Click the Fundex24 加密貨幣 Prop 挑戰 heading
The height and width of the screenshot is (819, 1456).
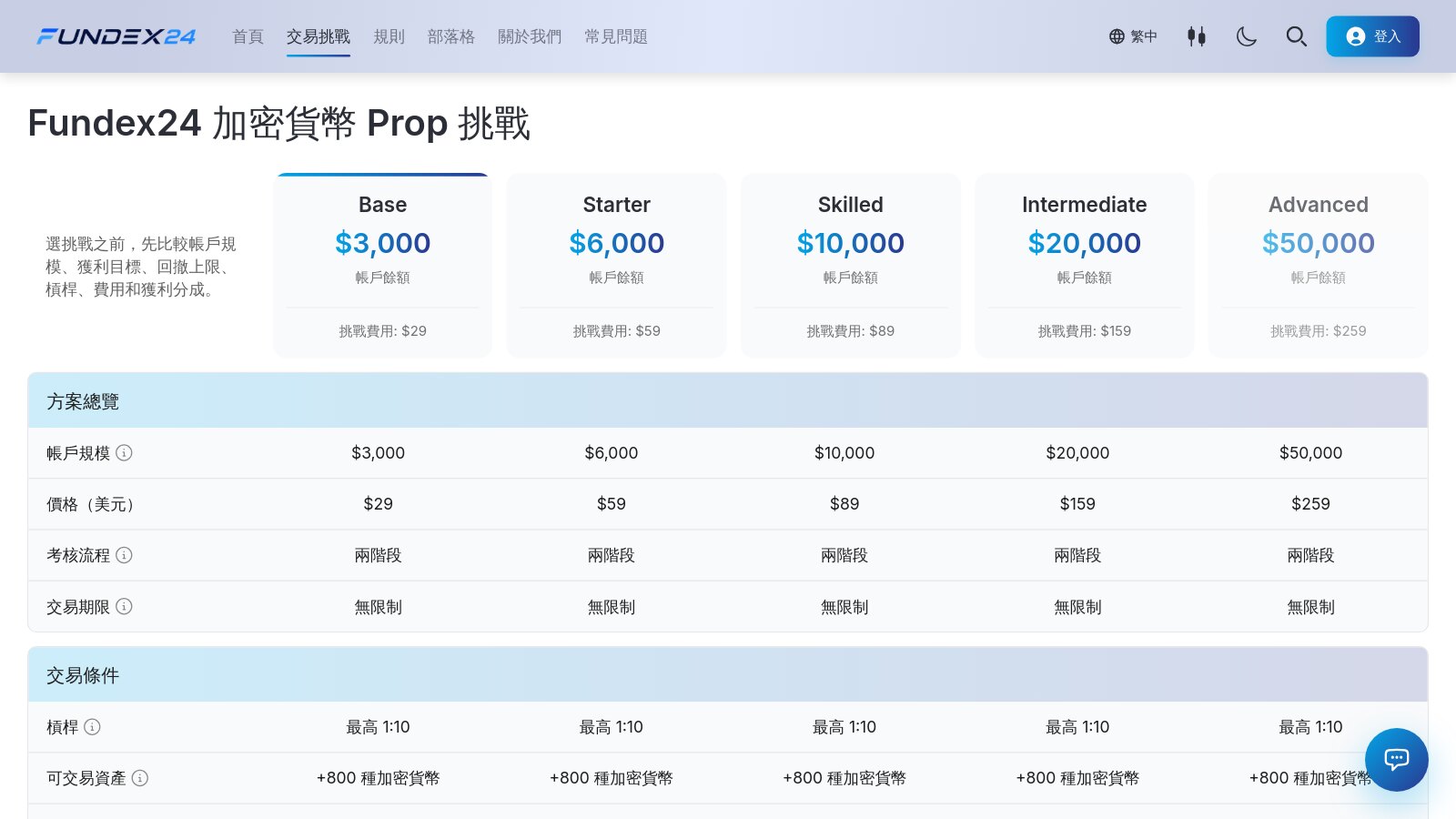point(278,123)
